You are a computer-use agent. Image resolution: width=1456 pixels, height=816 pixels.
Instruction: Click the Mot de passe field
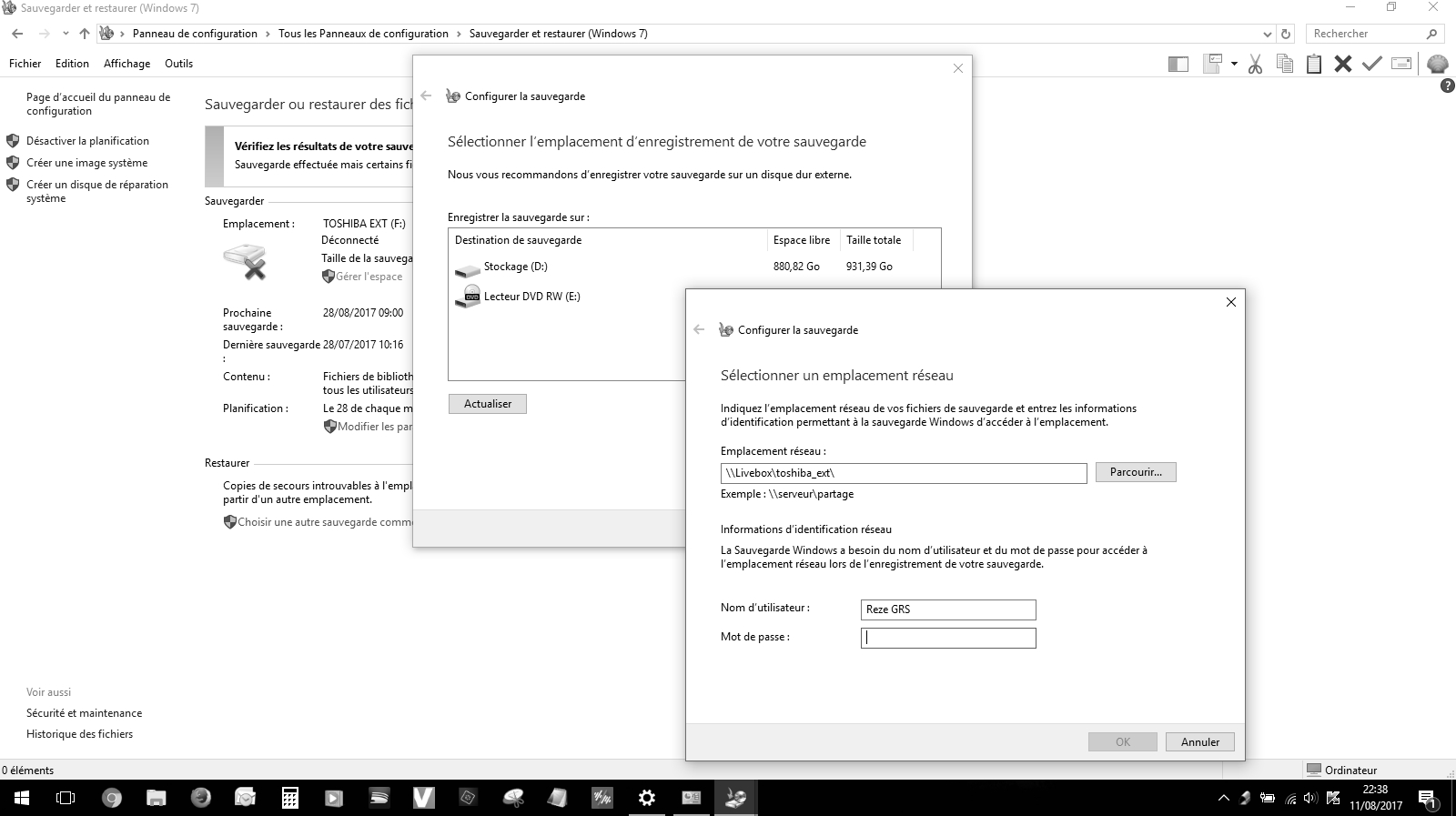[948, 638]
